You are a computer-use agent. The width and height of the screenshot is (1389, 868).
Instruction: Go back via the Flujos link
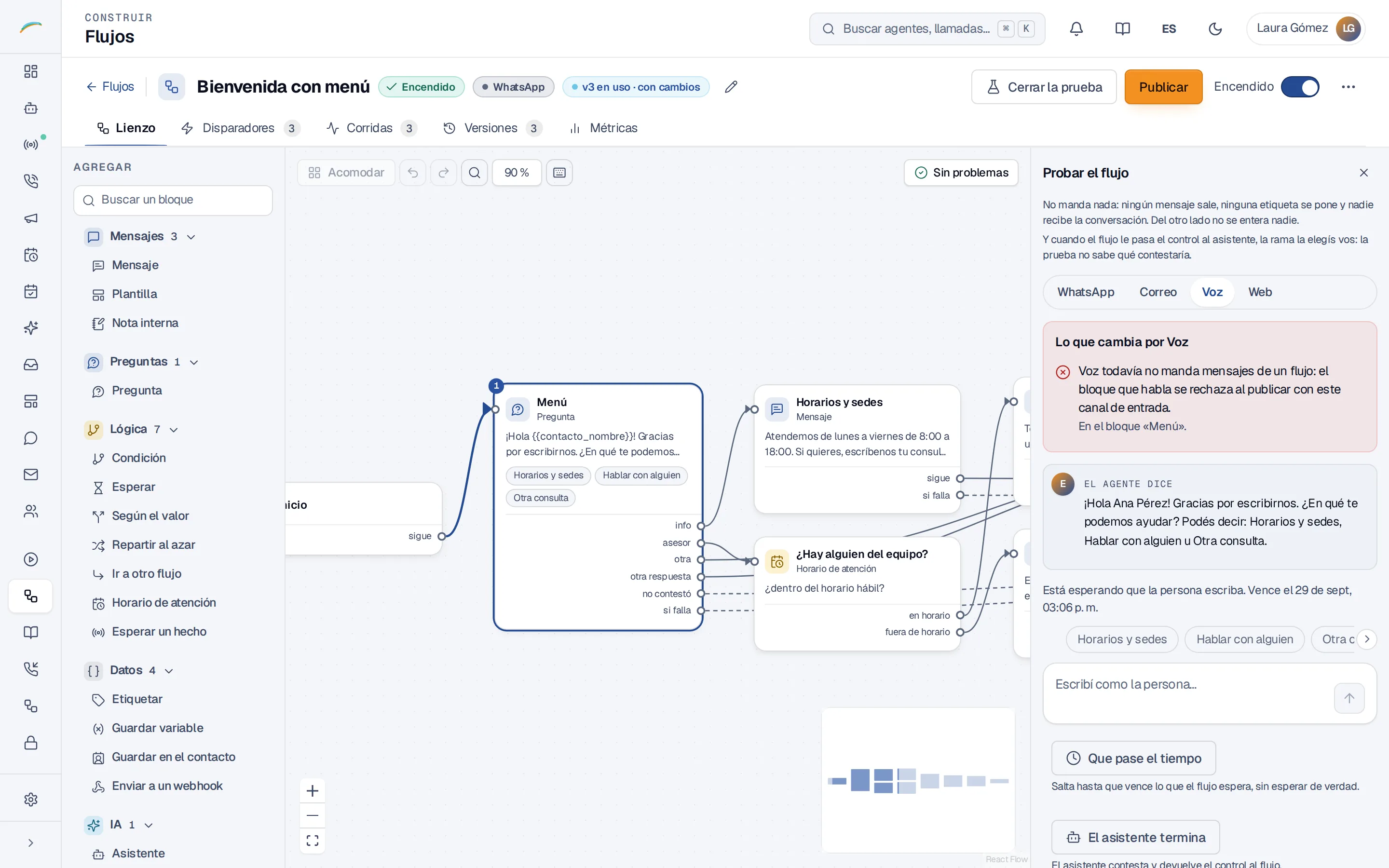[x=109, y=87]
